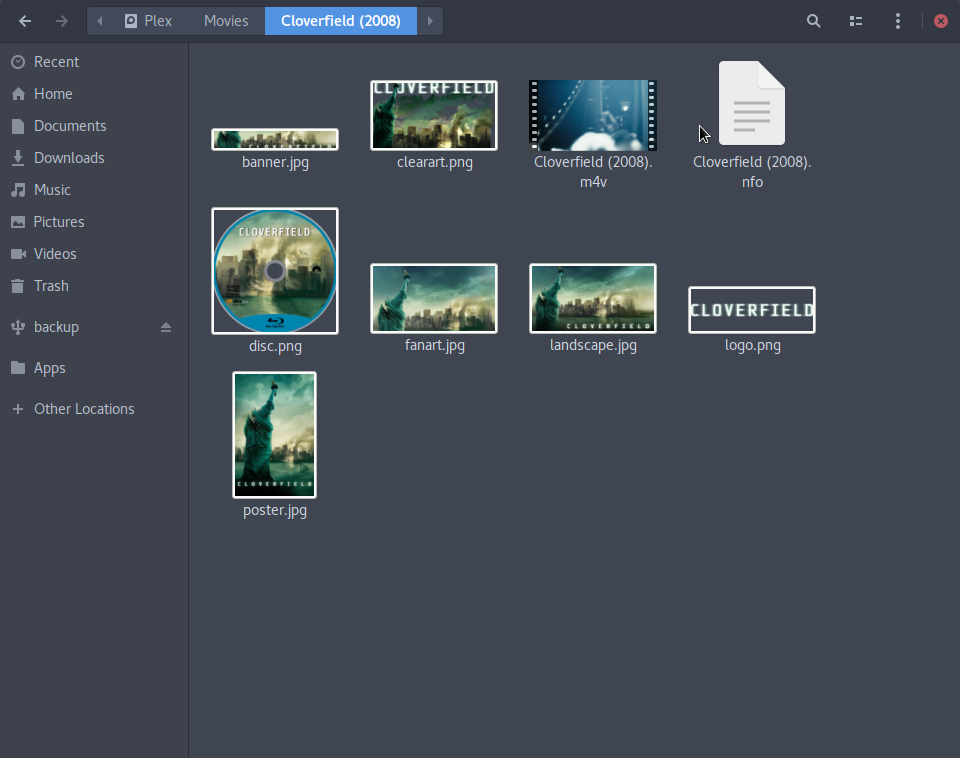Open Videos in the sidebar

coord(94,253)
